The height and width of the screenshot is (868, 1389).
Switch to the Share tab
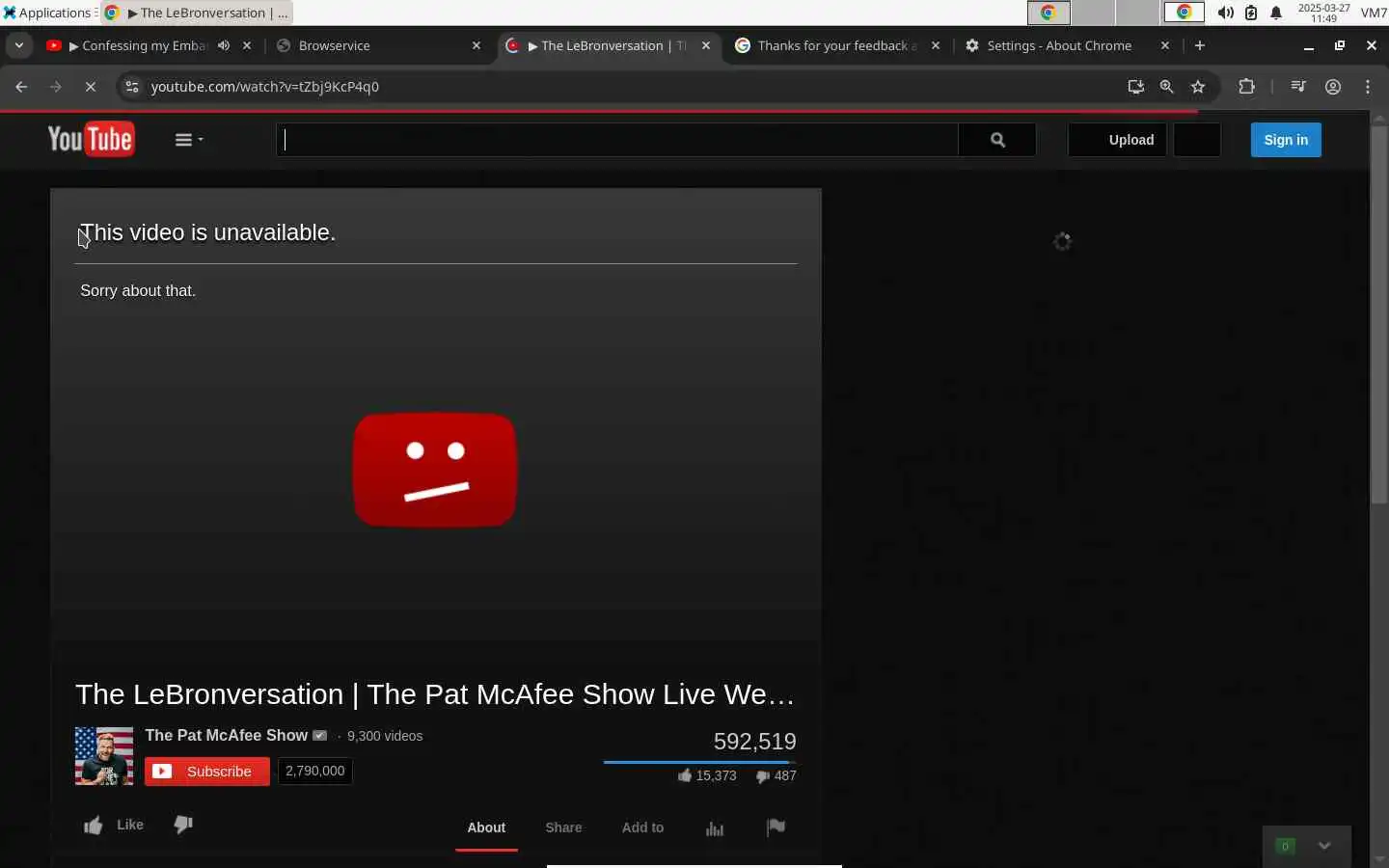[563, 827]
